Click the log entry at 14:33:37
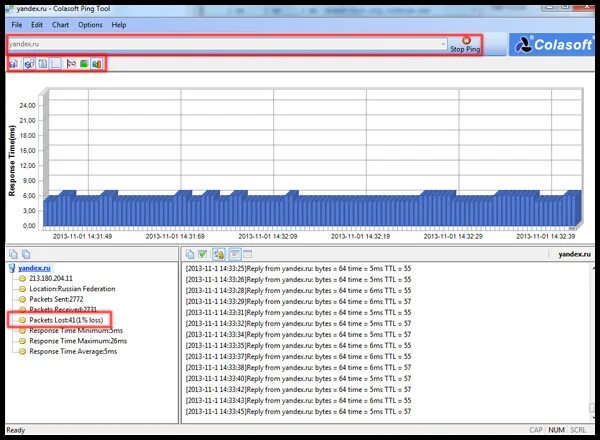The height and width of the screenshot is (440, 600). (298, 357)
